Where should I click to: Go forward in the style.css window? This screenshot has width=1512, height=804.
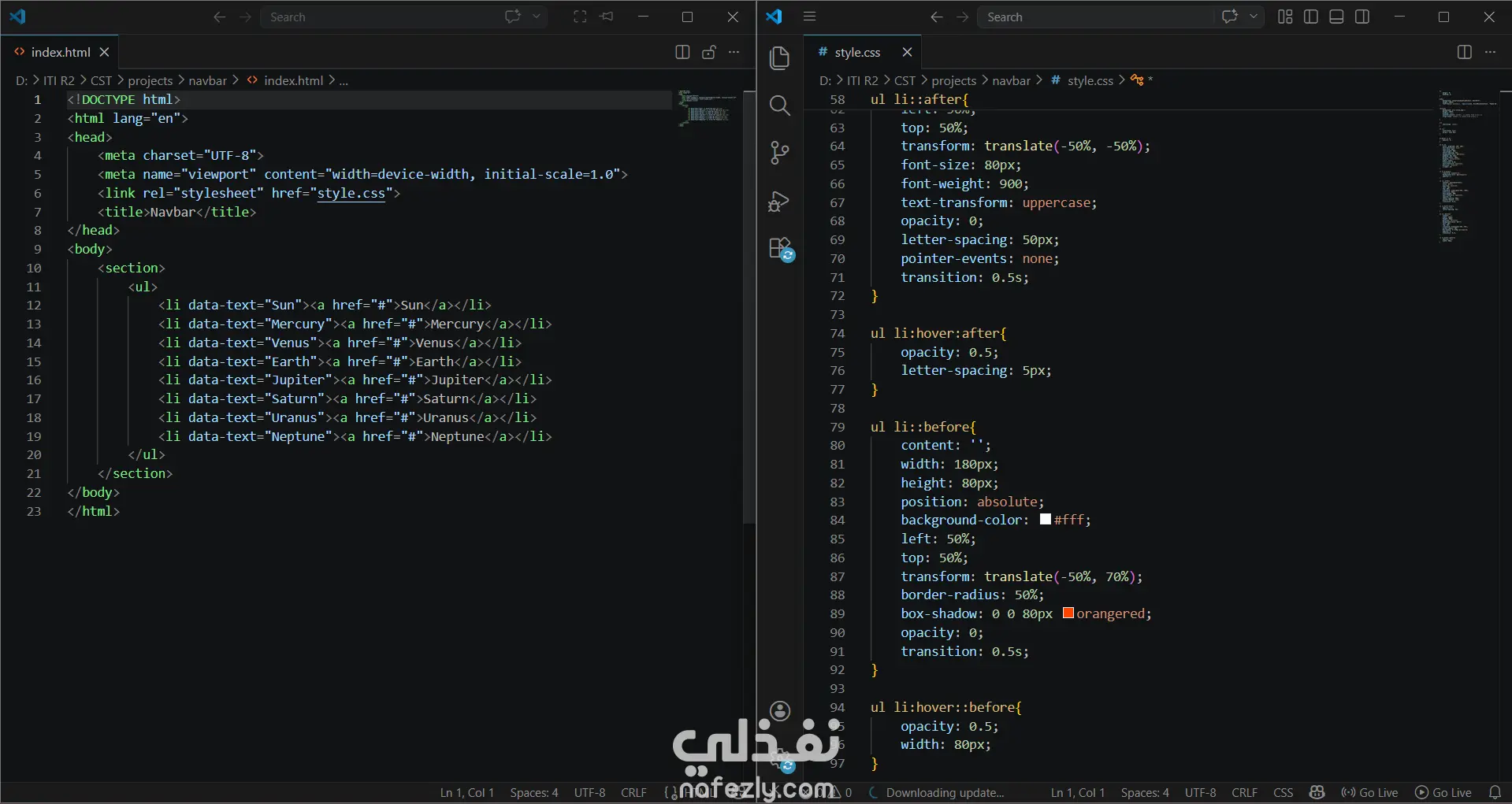point(962,17)
